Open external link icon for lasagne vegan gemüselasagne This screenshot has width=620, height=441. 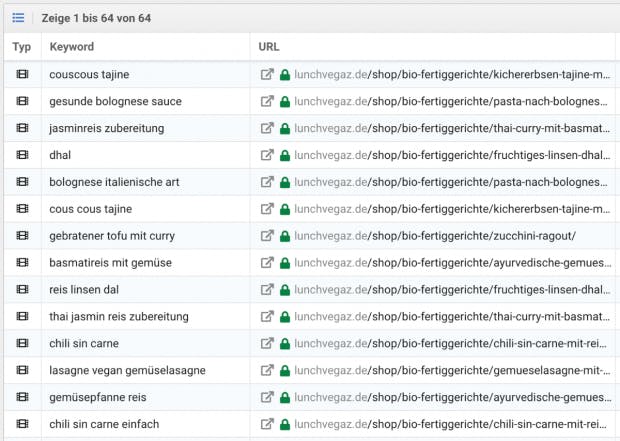click(267, 370)
